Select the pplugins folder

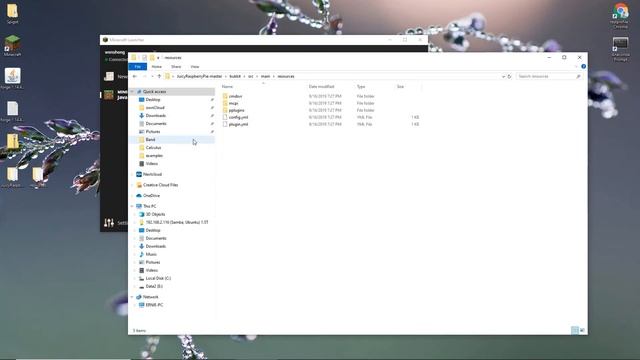236,110
